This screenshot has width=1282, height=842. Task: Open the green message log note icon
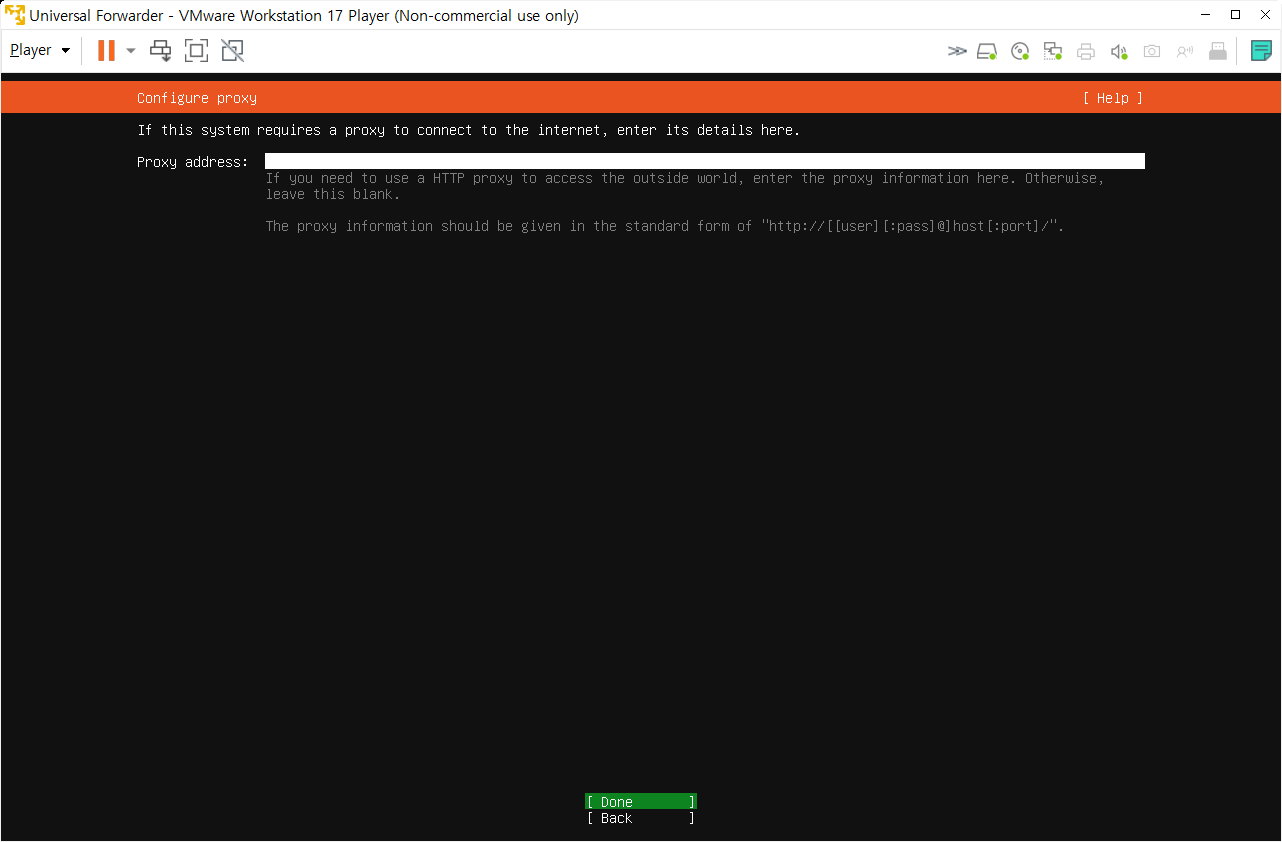click(x=1261, y=51)
